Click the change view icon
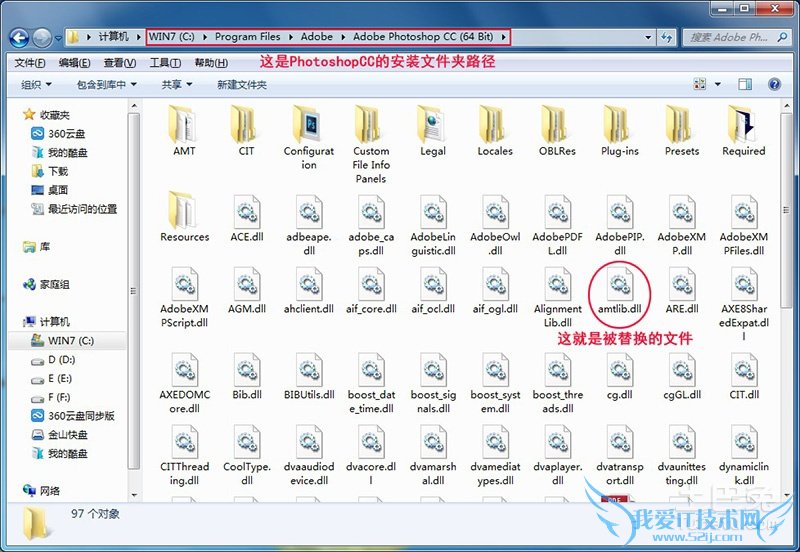Screen dimensions: 800x552 699,84
